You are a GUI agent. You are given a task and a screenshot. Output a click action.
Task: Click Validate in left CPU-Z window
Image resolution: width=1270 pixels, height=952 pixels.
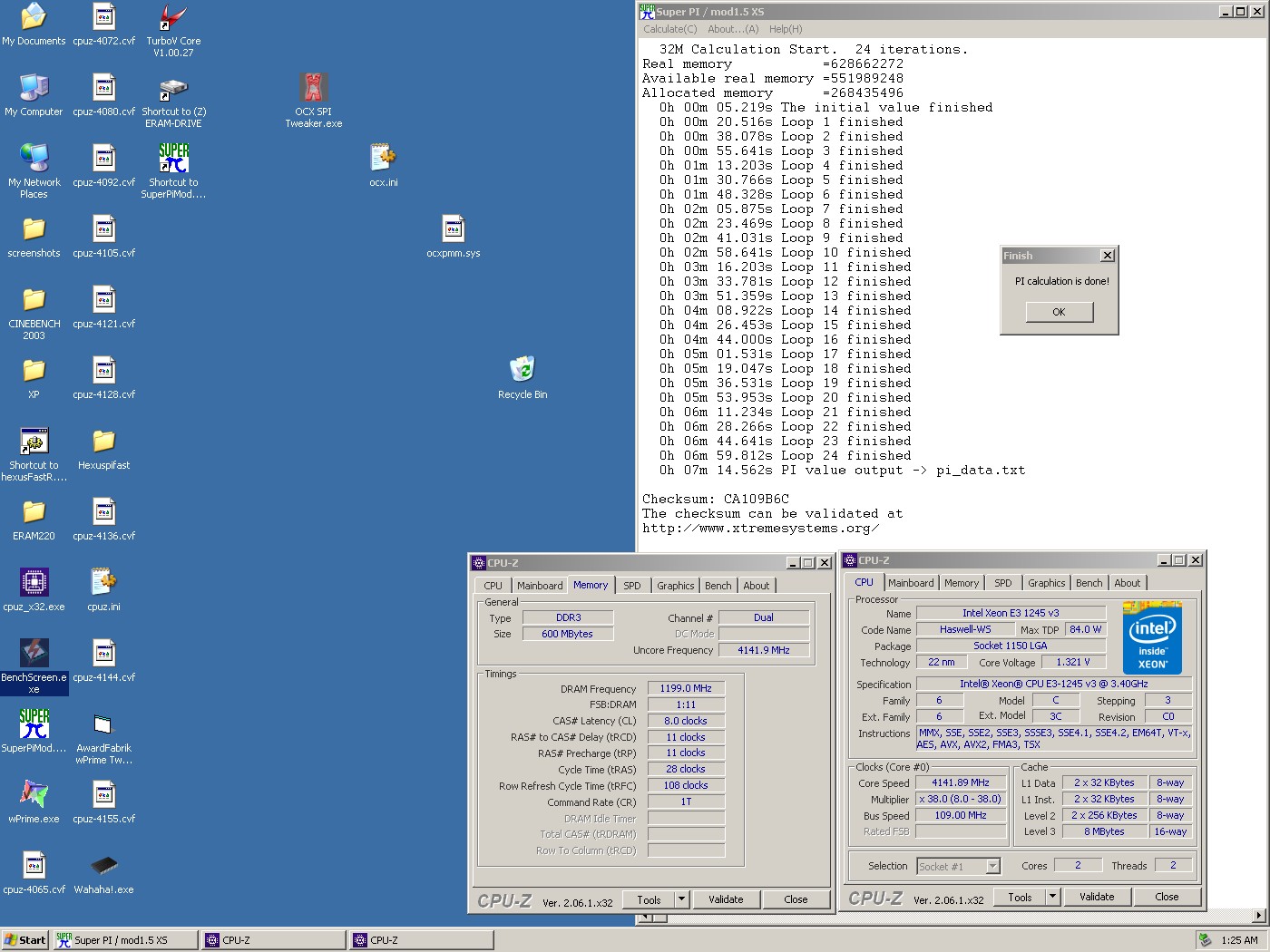[x=726, y=899]
